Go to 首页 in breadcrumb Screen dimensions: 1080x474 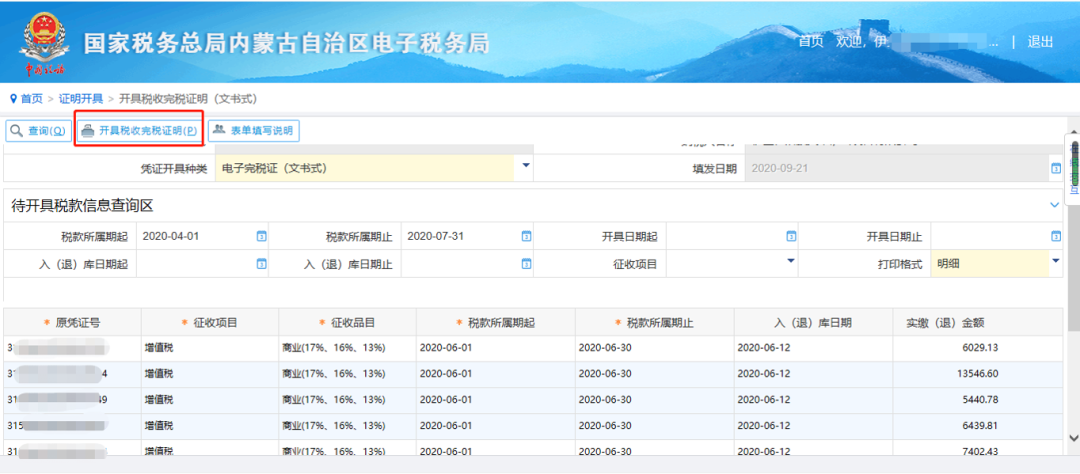31,99
